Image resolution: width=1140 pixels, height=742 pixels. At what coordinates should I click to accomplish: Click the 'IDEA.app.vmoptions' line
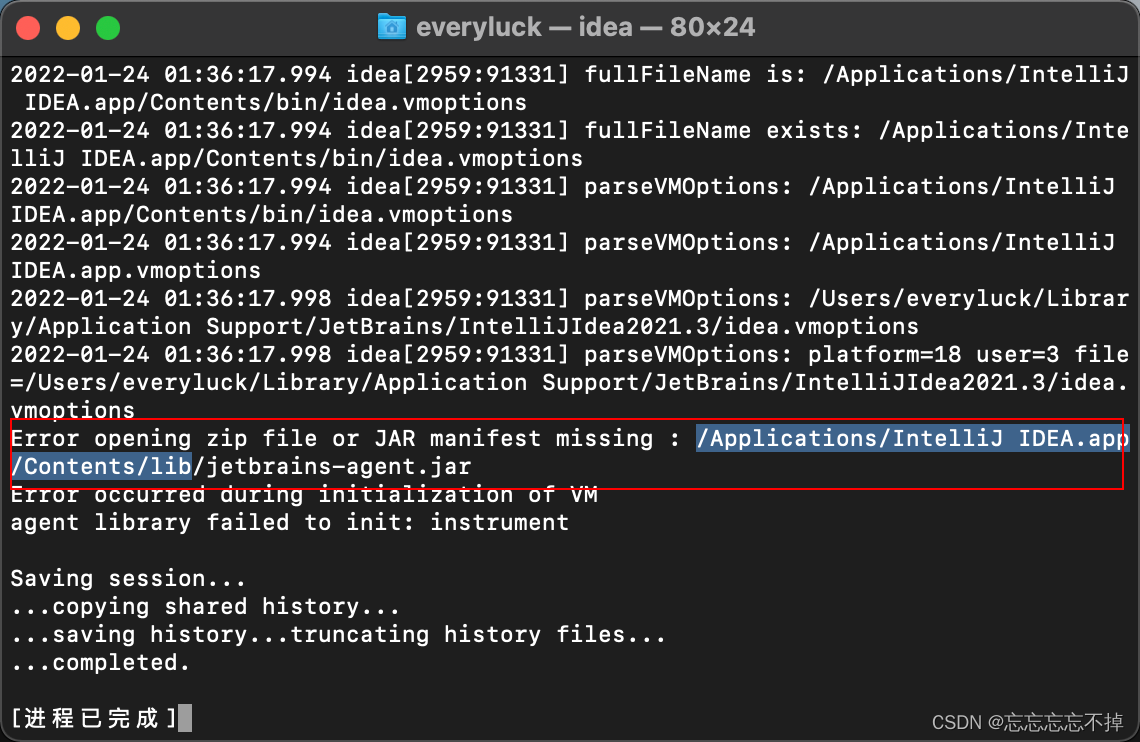coord(135,271)
